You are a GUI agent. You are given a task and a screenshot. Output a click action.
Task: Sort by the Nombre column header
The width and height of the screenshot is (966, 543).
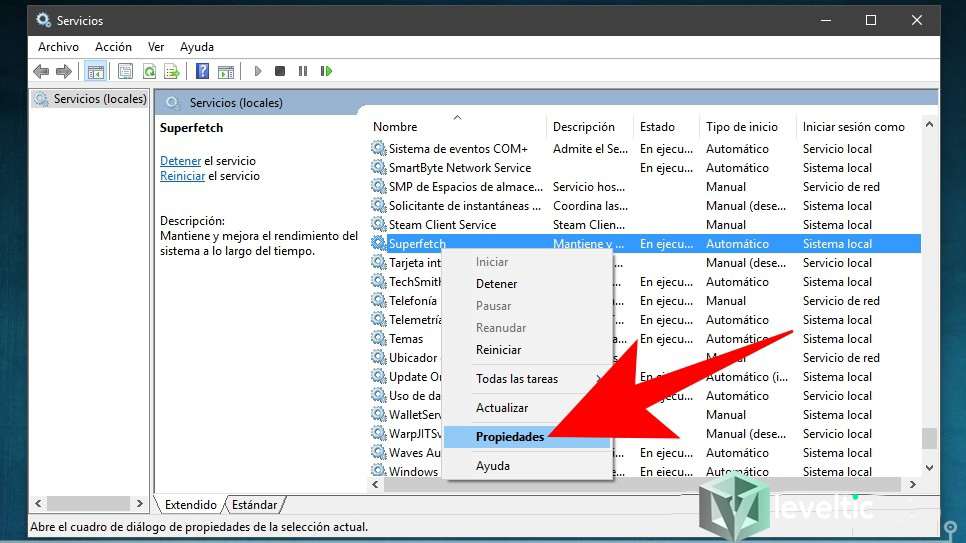point(395,127)
